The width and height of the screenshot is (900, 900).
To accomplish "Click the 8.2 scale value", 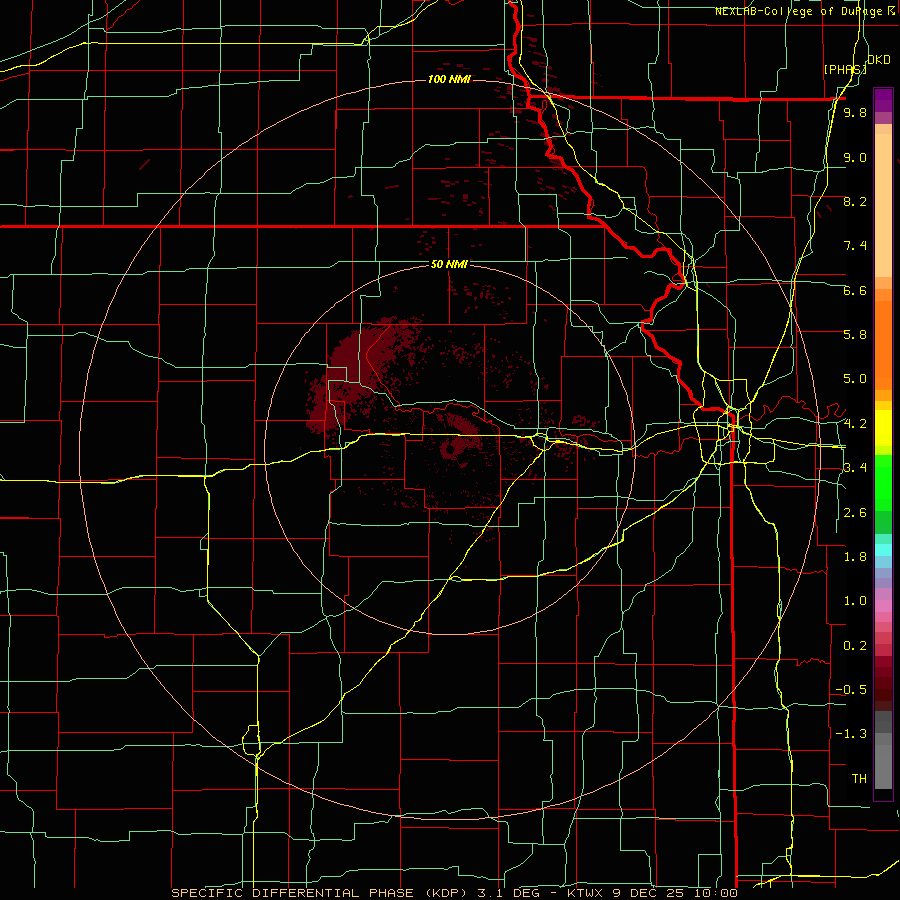I will [x=855, y=202].
